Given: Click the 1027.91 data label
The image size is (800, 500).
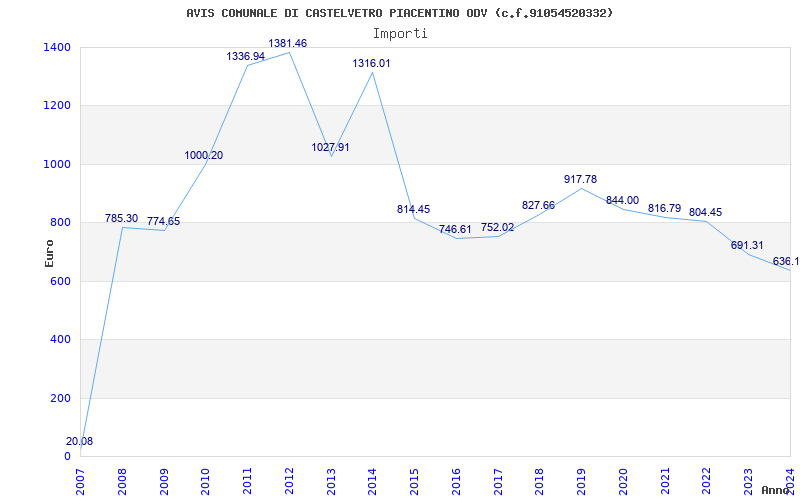Looking at the screenshot, I should pyautogui.click(x=331, y=147).
